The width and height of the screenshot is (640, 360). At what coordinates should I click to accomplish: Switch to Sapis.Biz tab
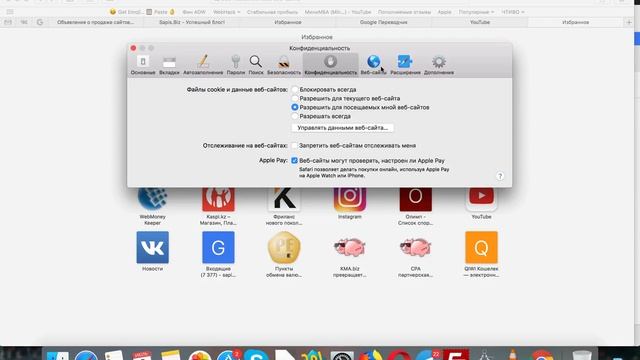[192, 22]
